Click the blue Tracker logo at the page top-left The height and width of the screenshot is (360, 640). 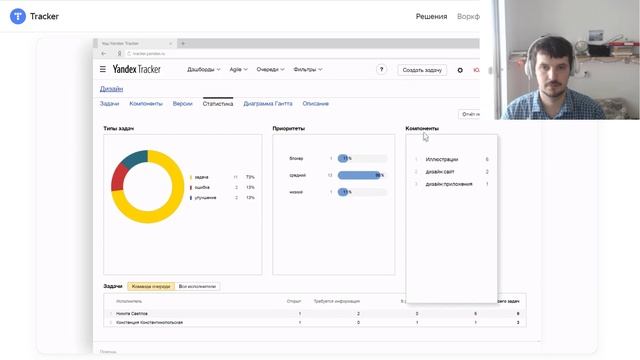point(18,16)
